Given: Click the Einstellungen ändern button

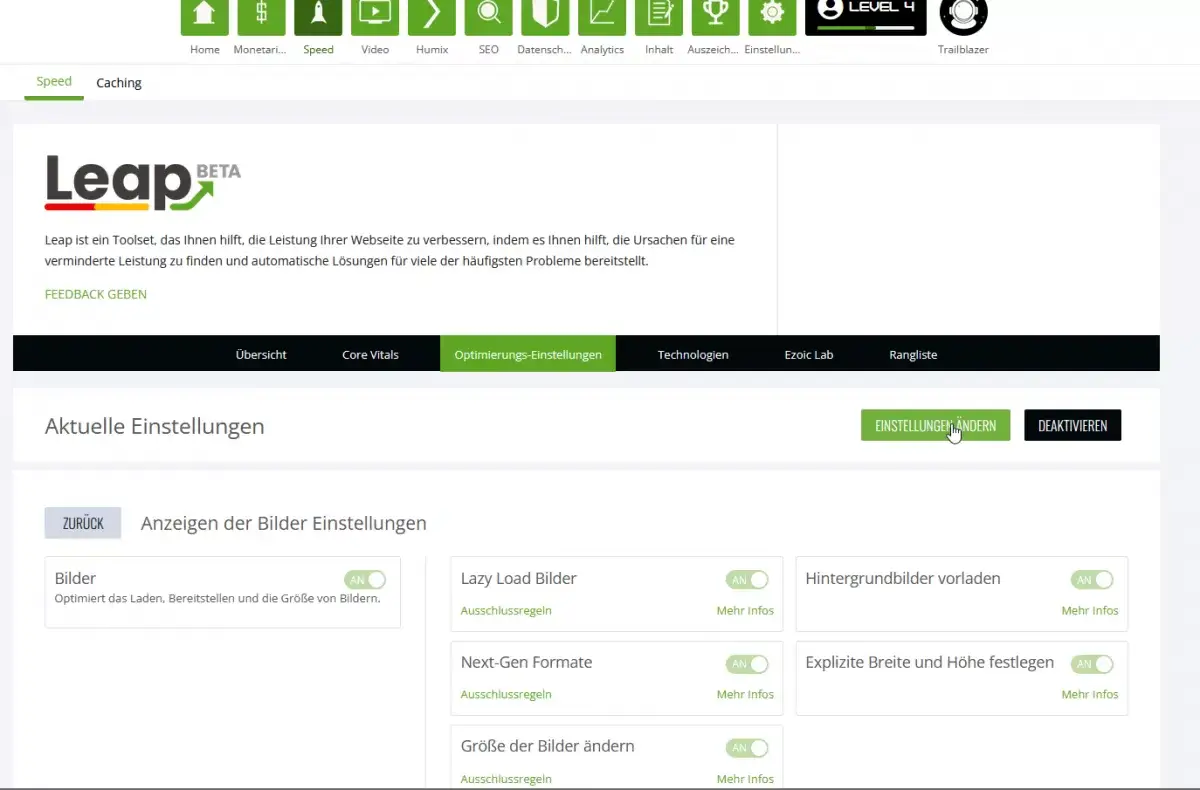Looking at the screenshot, I should [x=935, y=426].
